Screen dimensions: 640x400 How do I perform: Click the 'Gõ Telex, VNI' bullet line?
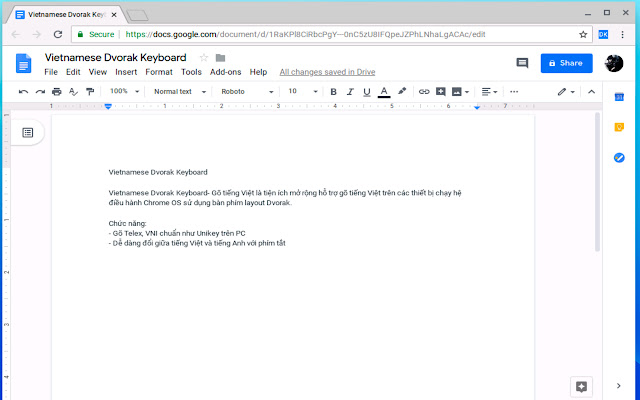click(x=177, y=233)
